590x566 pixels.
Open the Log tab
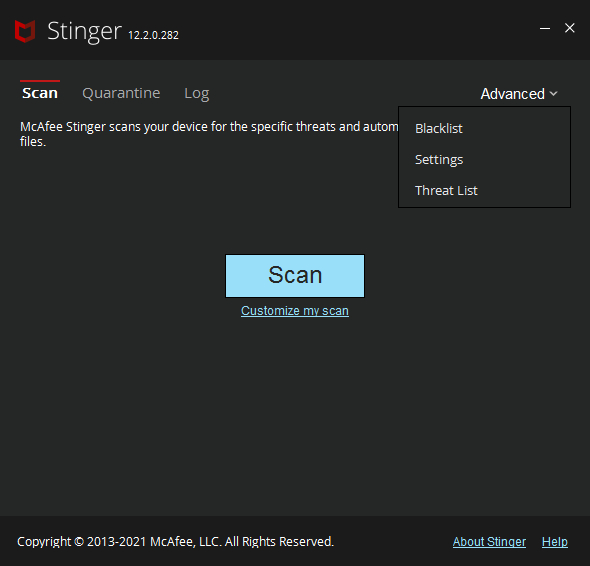197,93
